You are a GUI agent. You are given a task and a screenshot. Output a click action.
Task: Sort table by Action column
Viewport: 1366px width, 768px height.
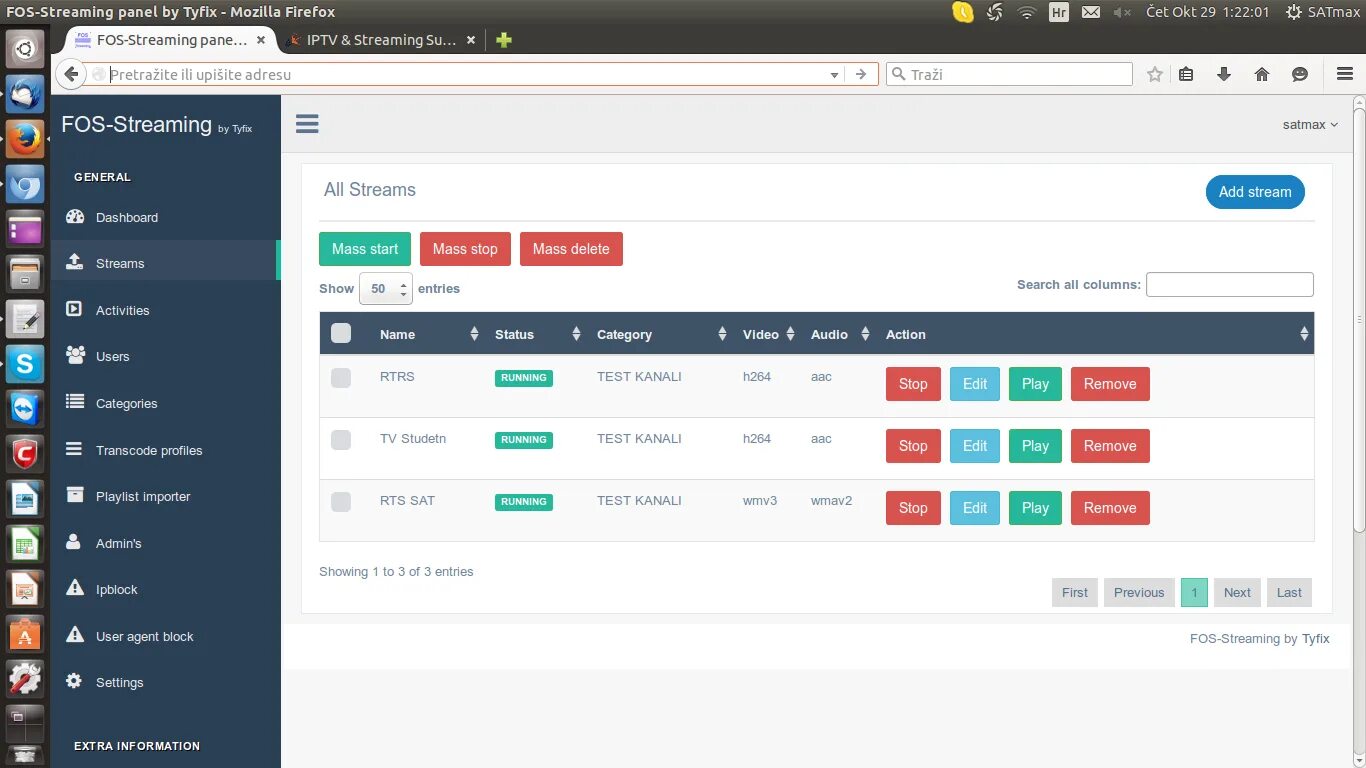click(x=1095, y=334)
